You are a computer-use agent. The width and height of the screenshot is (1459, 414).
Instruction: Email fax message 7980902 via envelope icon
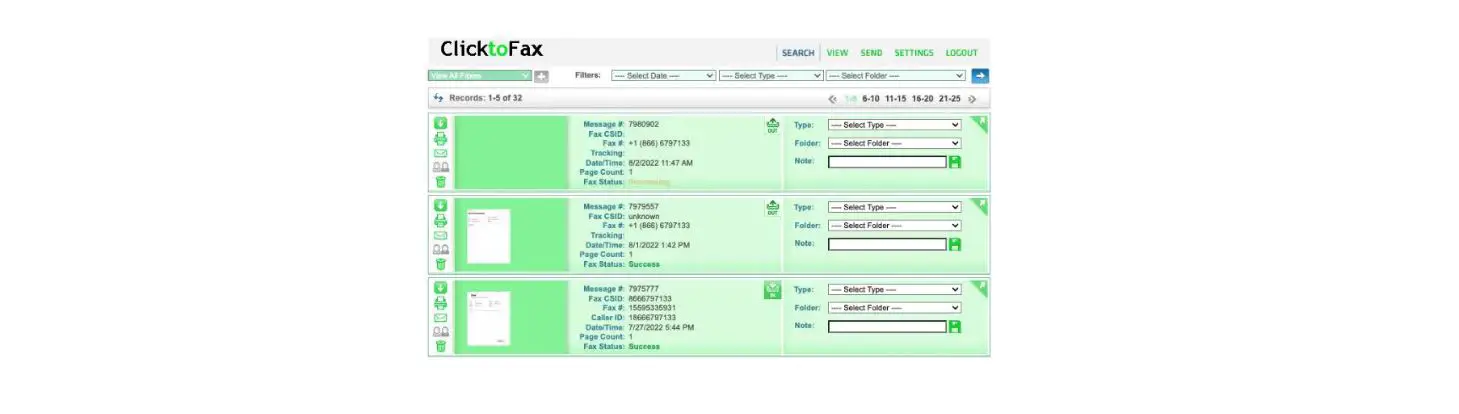(440, 153)
